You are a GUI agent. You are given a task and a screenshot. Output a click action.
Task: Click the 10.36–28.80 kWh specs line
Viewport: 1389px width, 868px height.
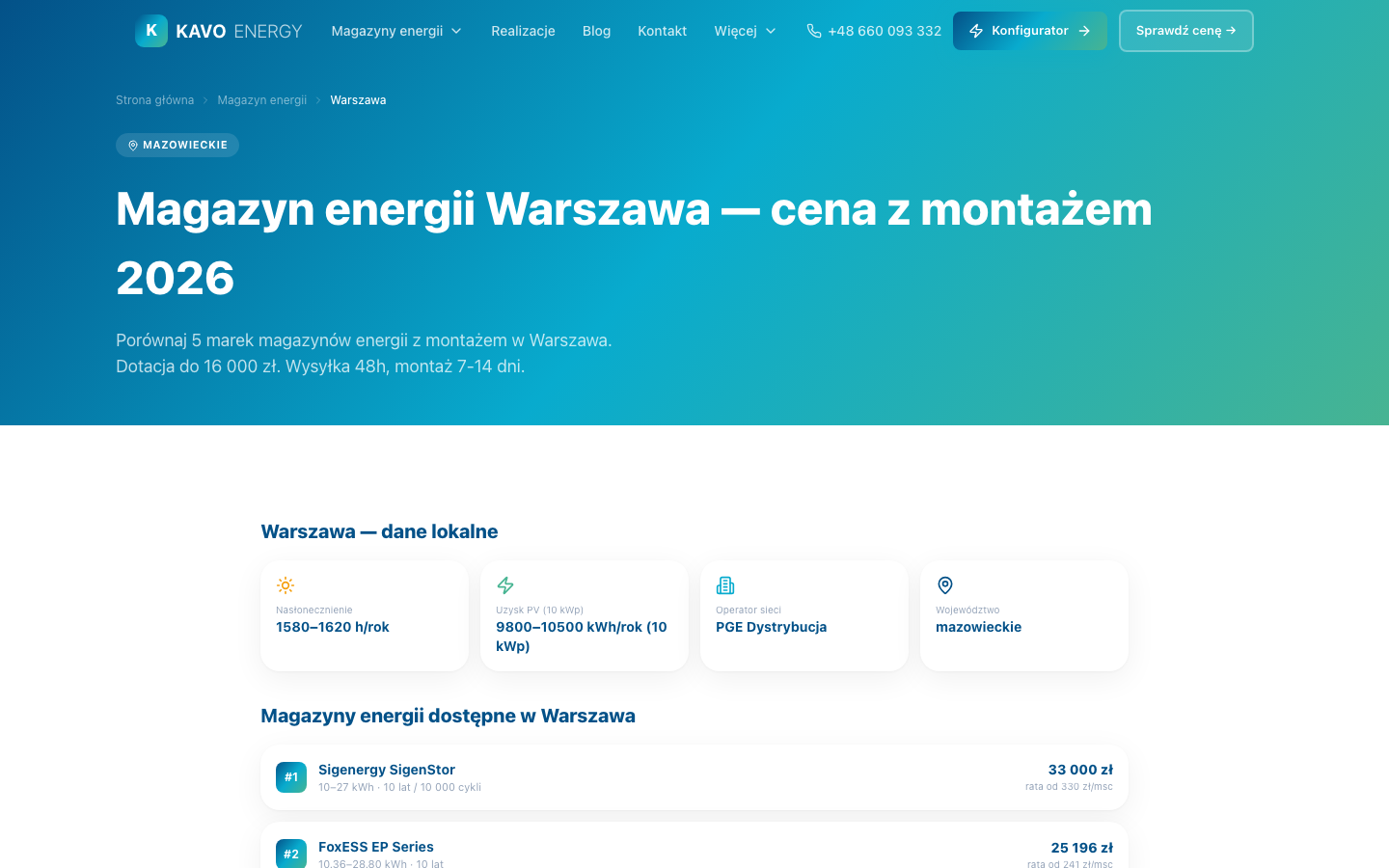click(381, 864)
